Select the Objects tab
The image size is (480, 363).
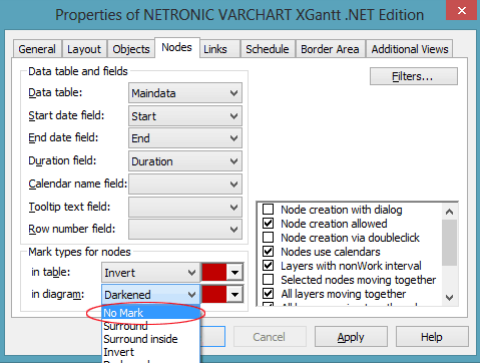coord(131,49)
